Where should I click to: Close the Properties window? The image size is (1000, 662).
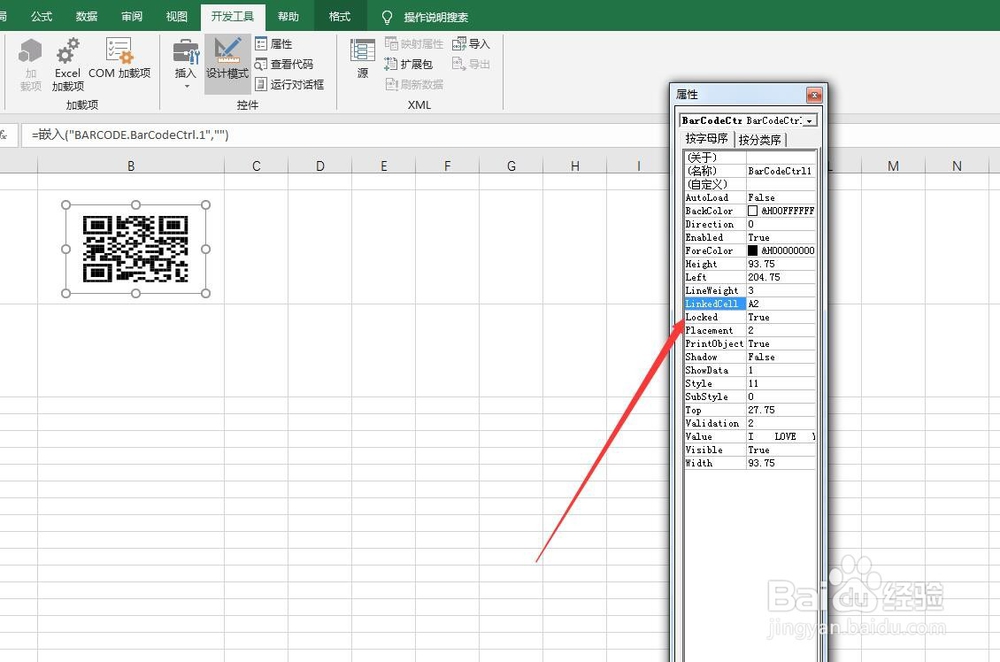point(814,95)
